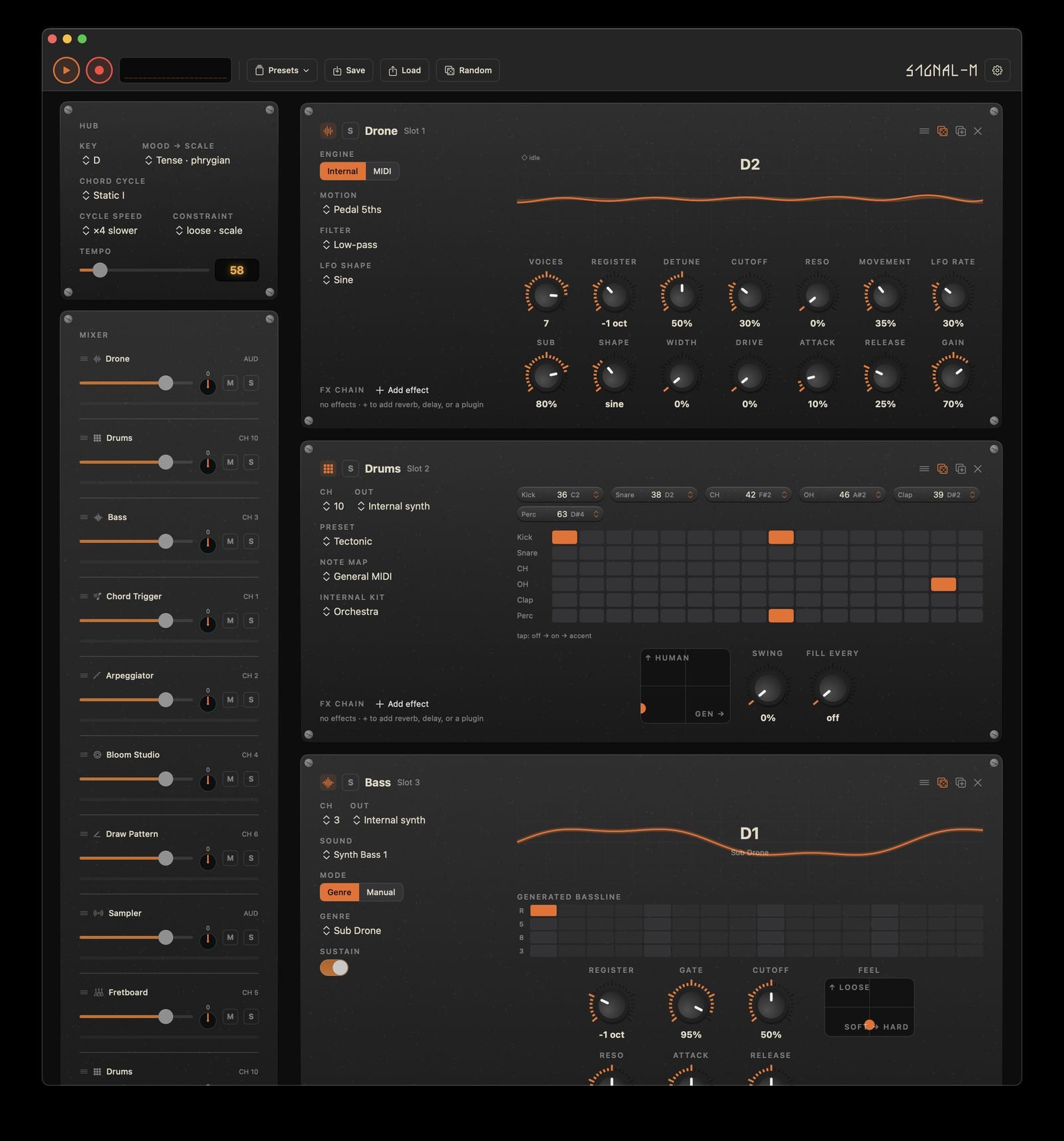Start playback with the play button
Image resolution: width=1064 pixels, height=1141 pixels.
pos(66,71)
